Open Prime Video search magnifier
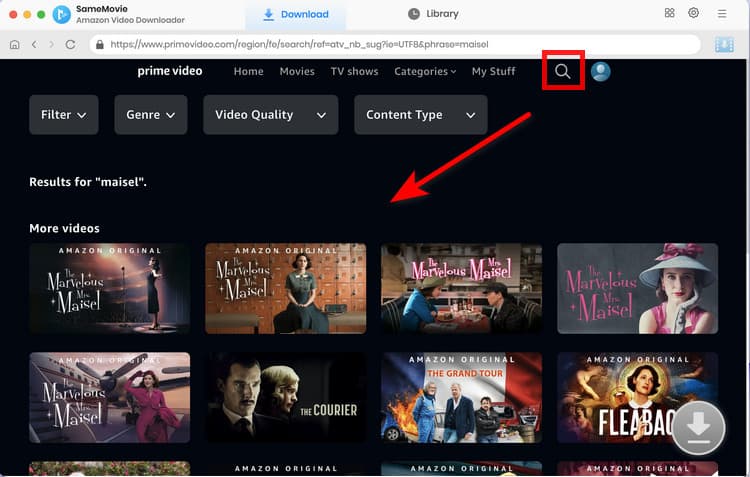The height and width of the screenshot is (477, 750). pyautogui.click(x=562, y=71)
